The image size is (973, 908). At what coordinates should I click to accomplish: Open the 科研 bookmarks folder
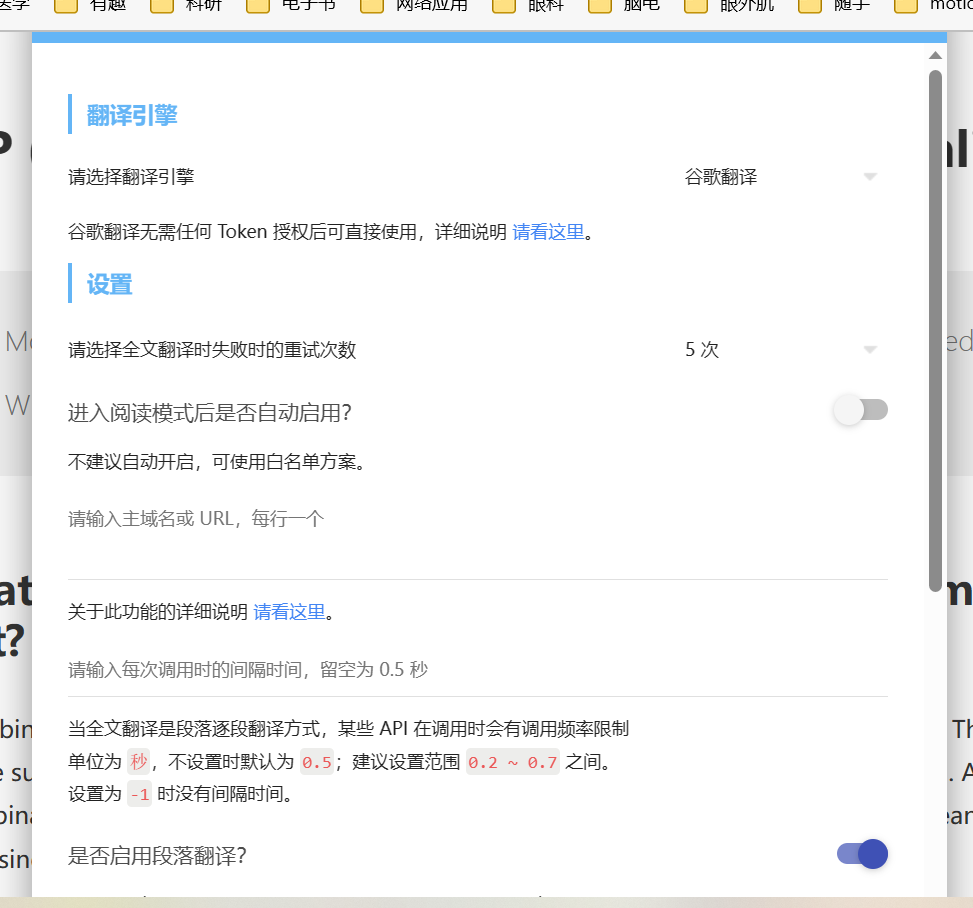[x=185, y=7]
